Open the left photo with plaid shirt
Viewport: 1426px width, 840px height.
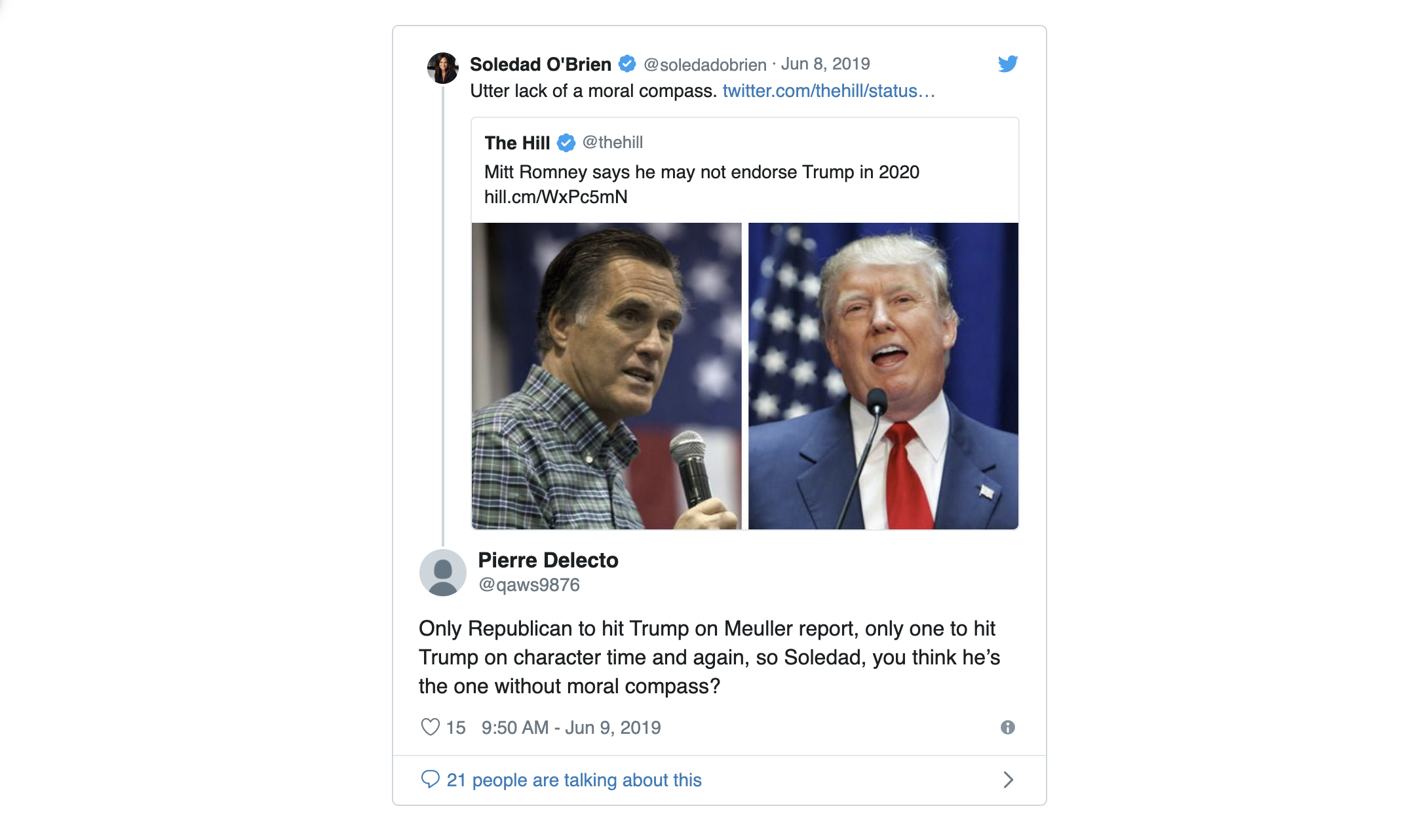pos(606,376)
